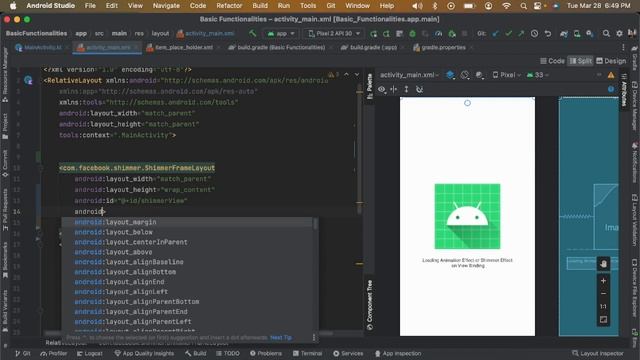Set preview zoom to 1:1
The image size is (640, 360).
[x=603, y=307]
